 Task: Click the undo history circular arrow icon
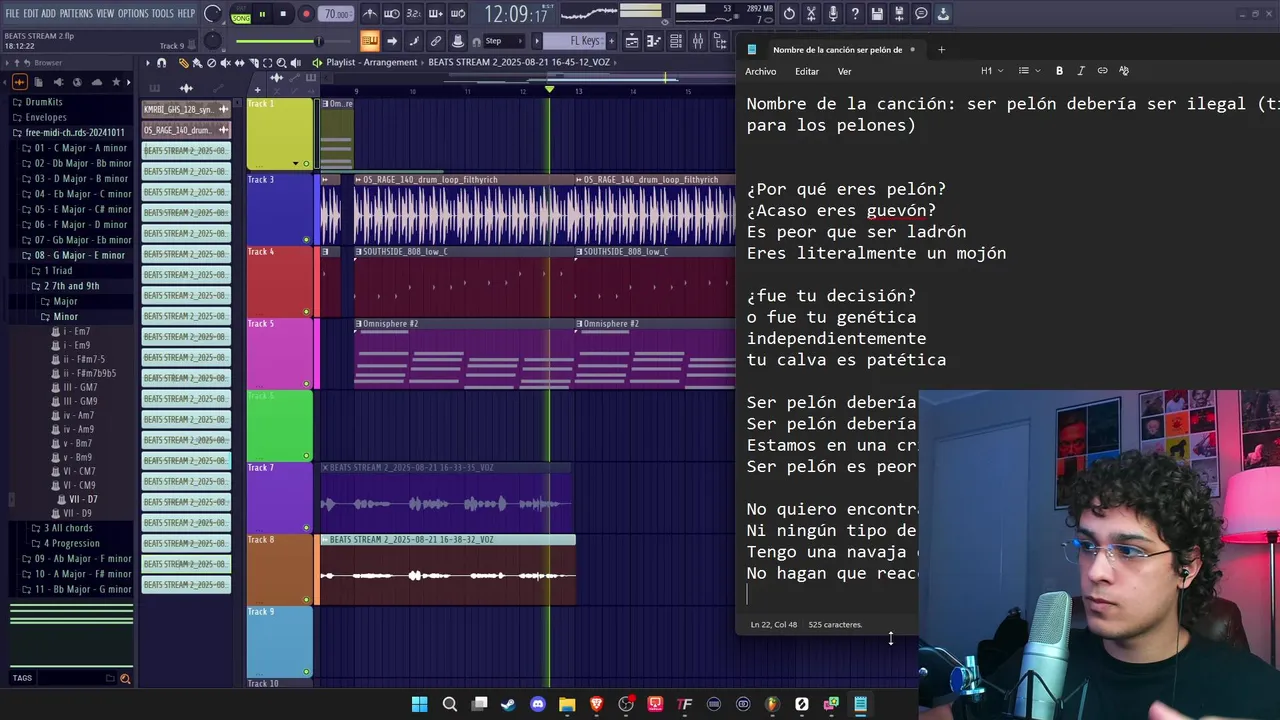point(789,14)
